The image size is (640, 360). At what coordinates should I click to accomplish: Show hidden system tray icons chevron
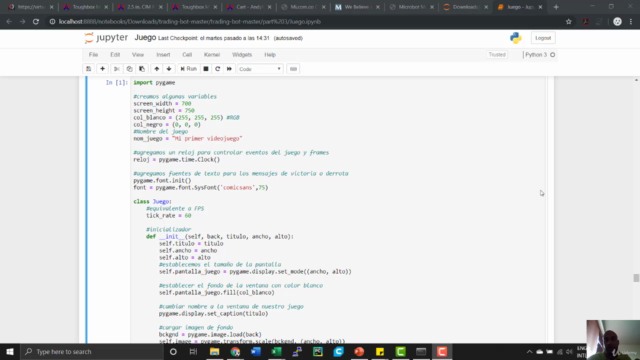529,351
